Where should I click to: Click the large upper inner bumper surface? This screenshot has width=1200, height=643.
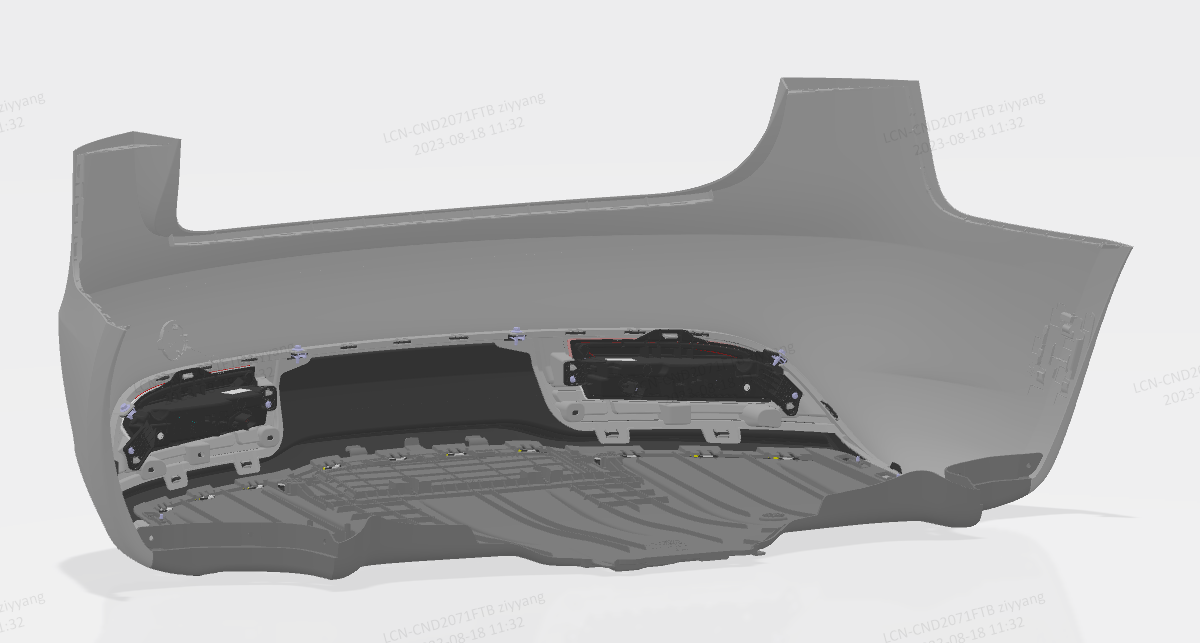[600, 270]
